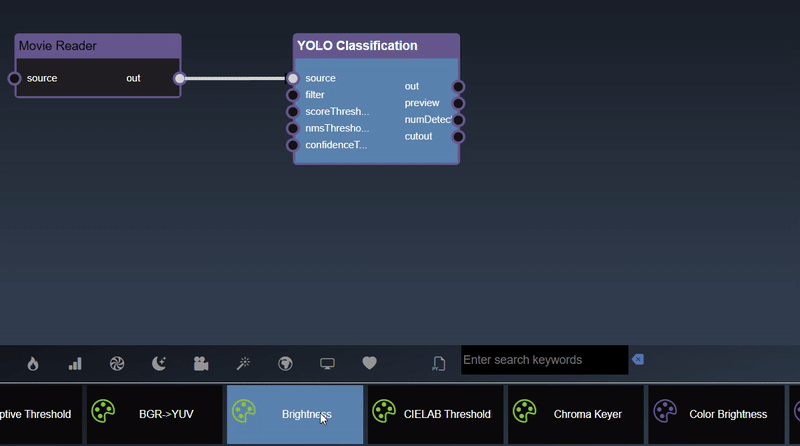The width and height of the screenshot is (800, 446).
Task: Click the globe category icon
Action: point(285,364)
